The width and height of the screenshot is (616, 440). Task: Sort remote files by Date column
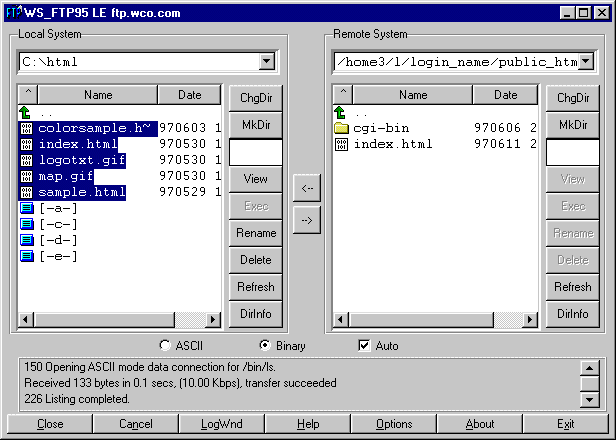click(506, 95)
